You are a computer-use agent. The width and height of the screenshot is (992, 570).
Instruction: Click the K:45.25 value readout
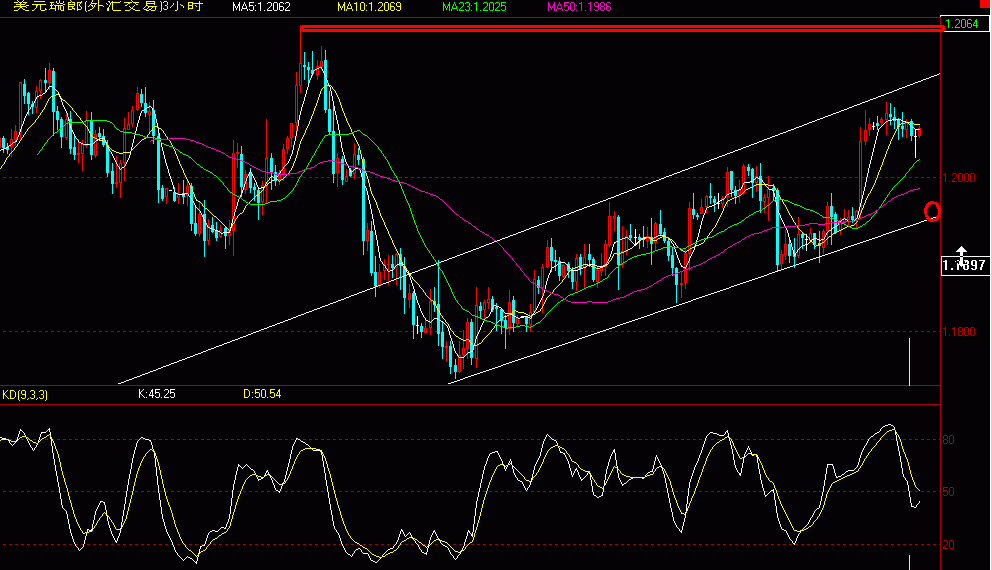pyautogui.click(x=156, y=395)
